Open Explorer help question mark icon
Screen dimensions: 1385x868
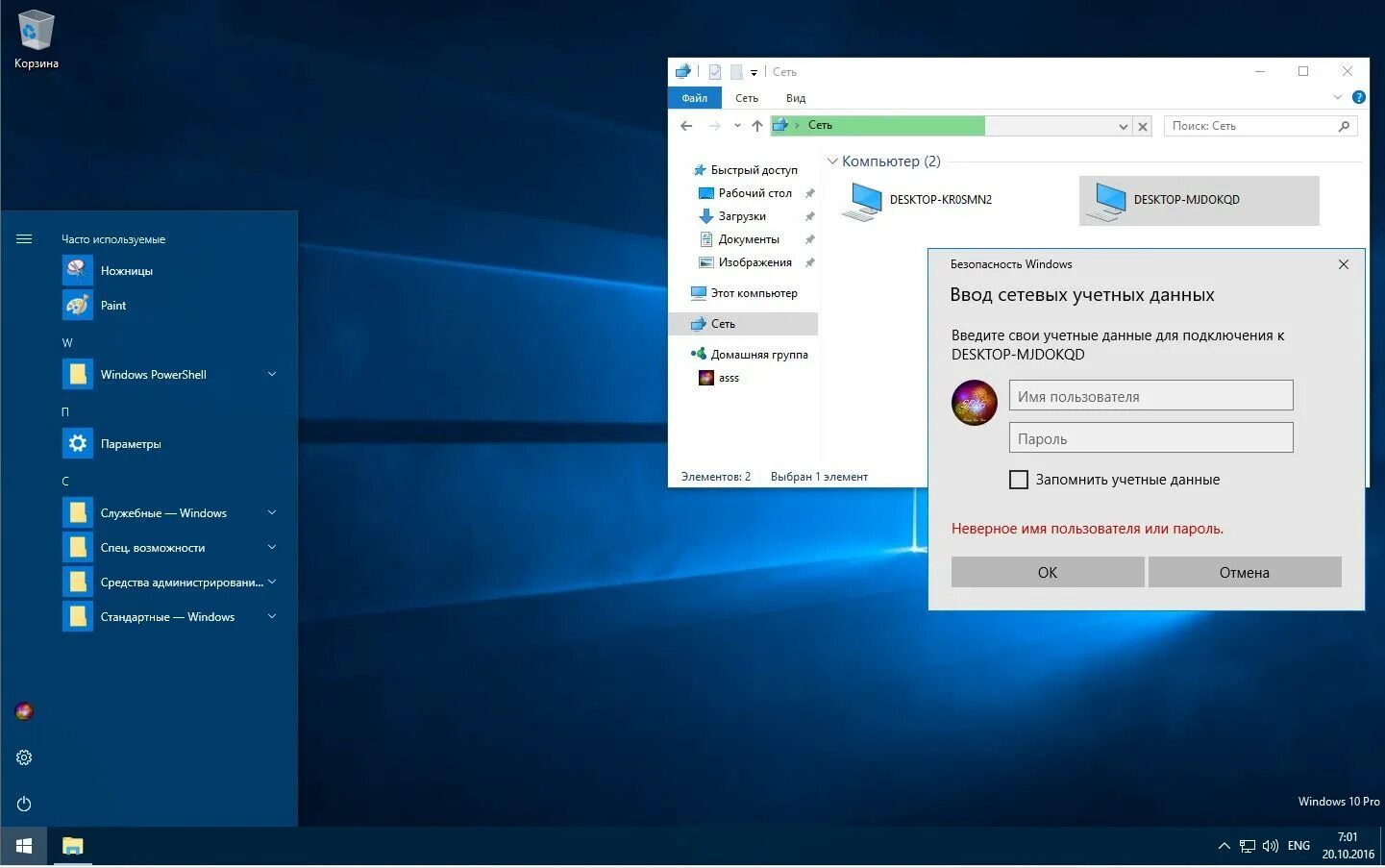coord(1358,97)
